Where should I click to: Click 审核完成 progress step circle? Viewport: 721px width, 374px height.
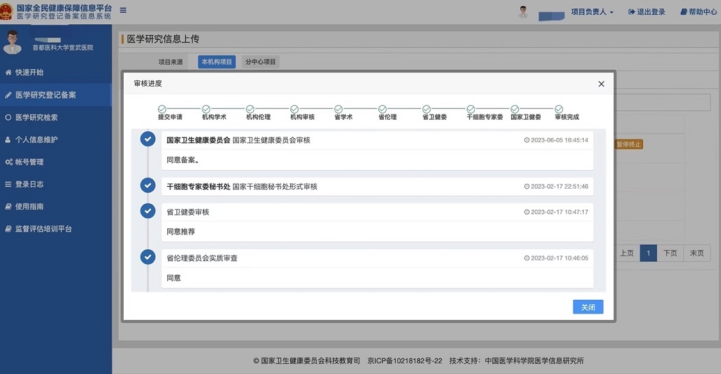(x=559, y=109)
